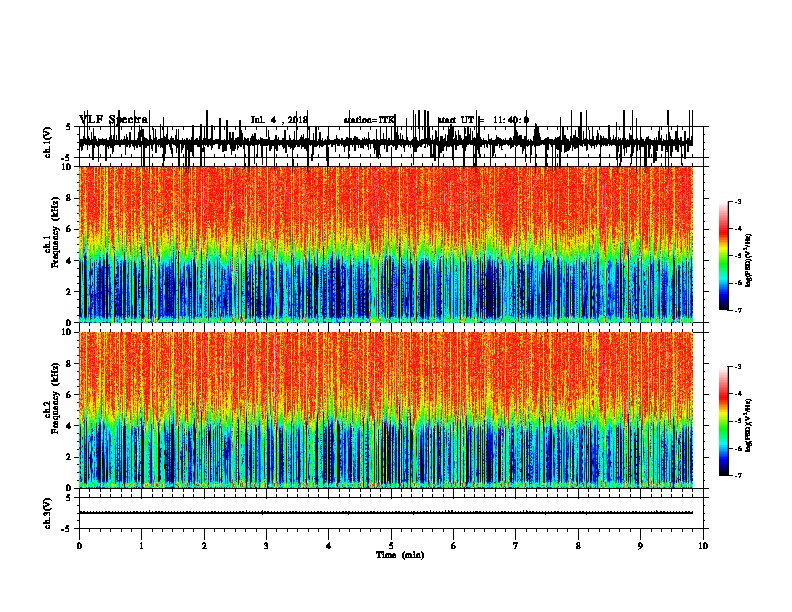Click the "station=ITK" header label
Screen dimensions: 792x612
[x=369, y=120]
